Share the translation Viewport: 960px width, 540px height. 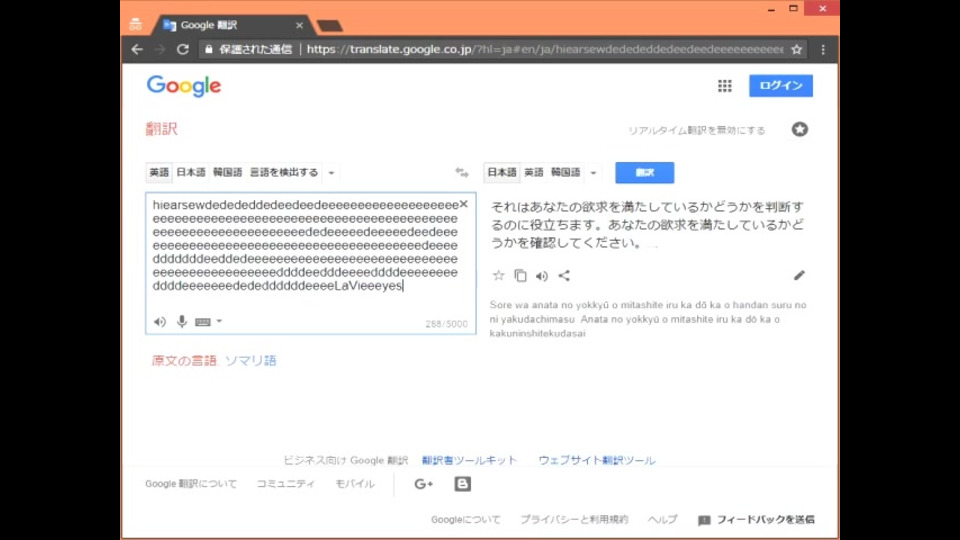pyautogui.click(x=564, y=276)
